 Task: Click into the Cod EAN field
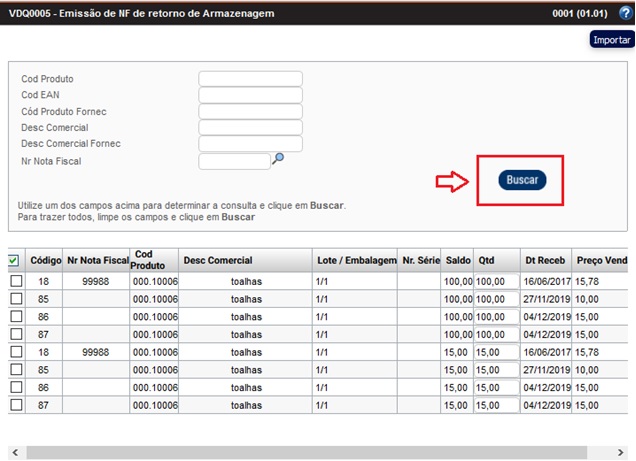point(250,95)
